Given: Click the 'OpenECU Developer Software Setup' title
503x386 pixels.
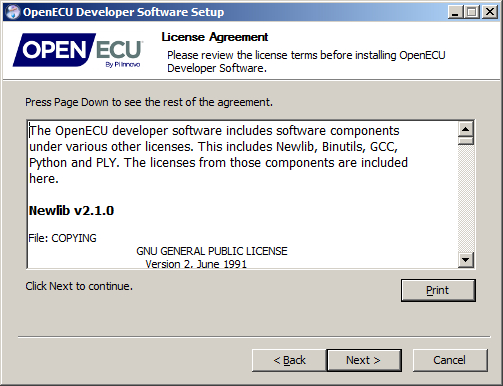Looking at the screenshot, I should (x=123, y=12).
